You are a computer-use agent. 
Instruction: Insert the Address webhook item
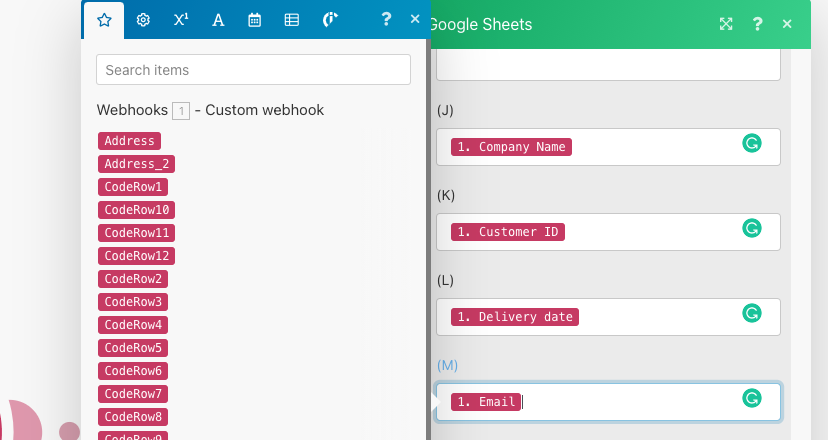129,141
